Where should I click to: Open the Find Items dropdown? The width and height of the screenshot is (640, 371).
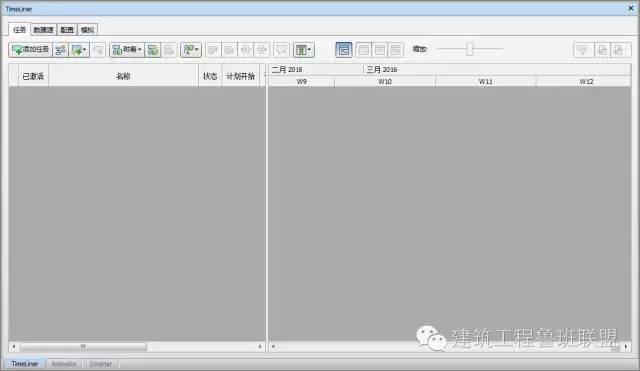click(191, 50)
